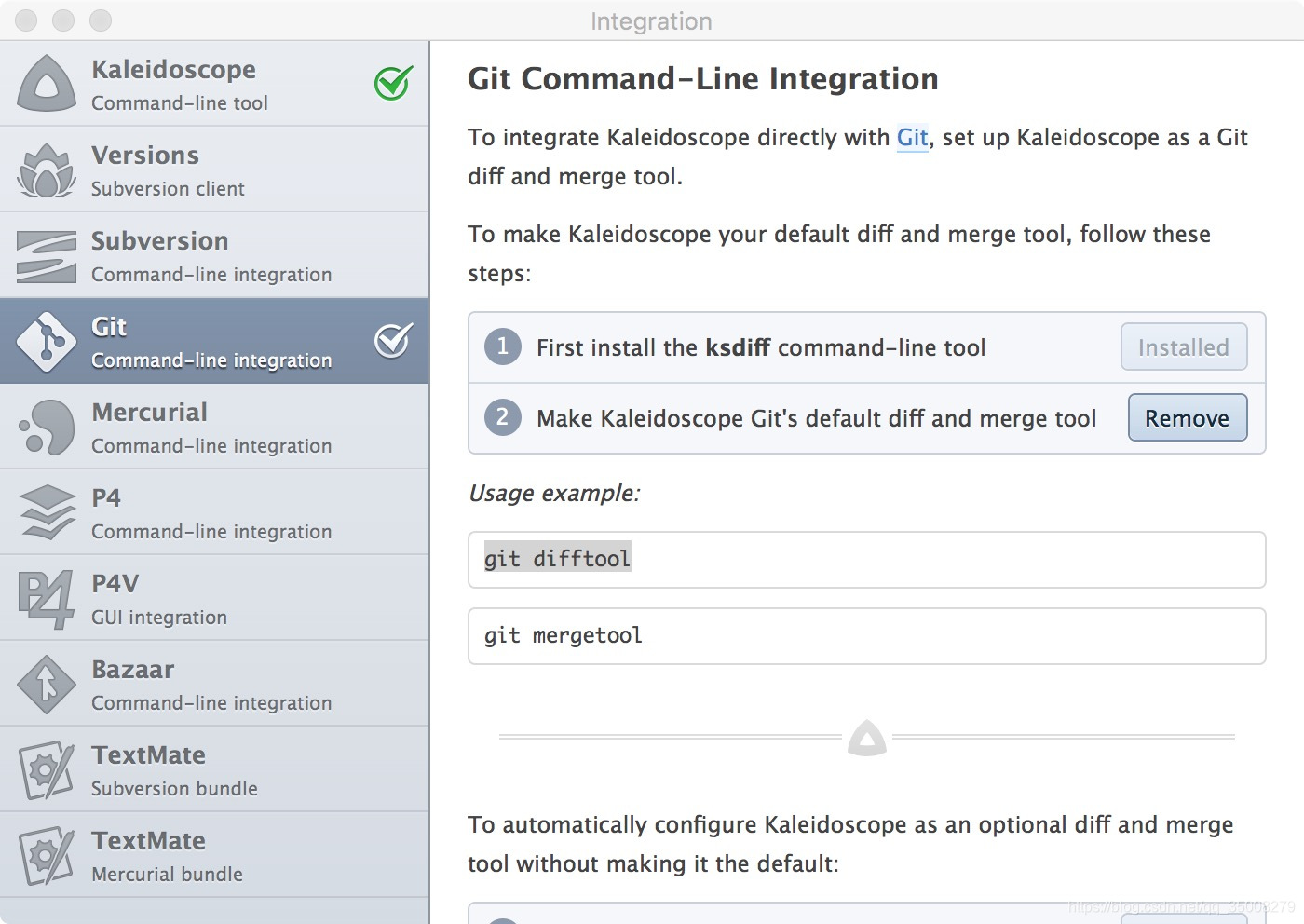Select the Mercurial bundle label under TextMate
Image resolution: width=1304 pixels, height=924 pixels.
[x=167, y=875]
